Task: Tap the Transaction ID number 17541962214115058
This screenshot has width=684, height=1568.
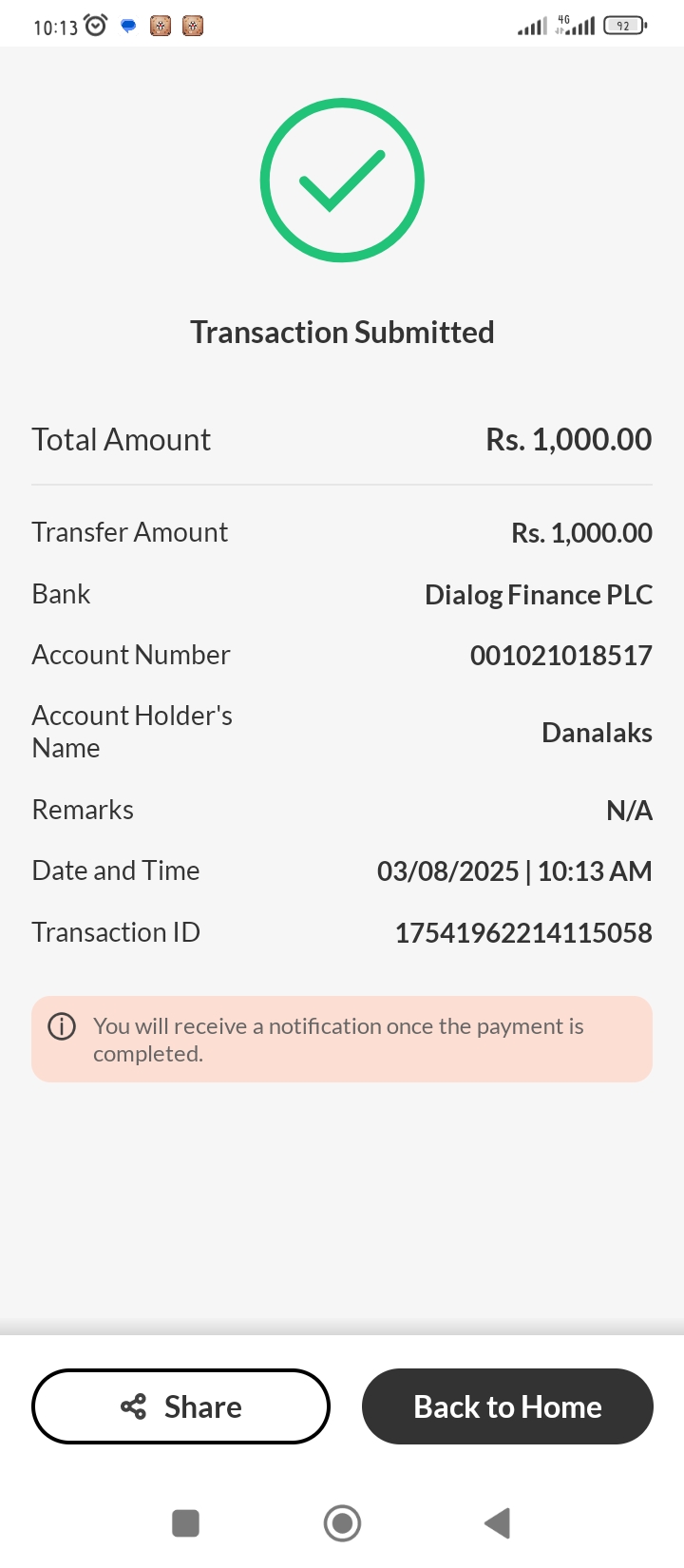Action: click(523, 933)
